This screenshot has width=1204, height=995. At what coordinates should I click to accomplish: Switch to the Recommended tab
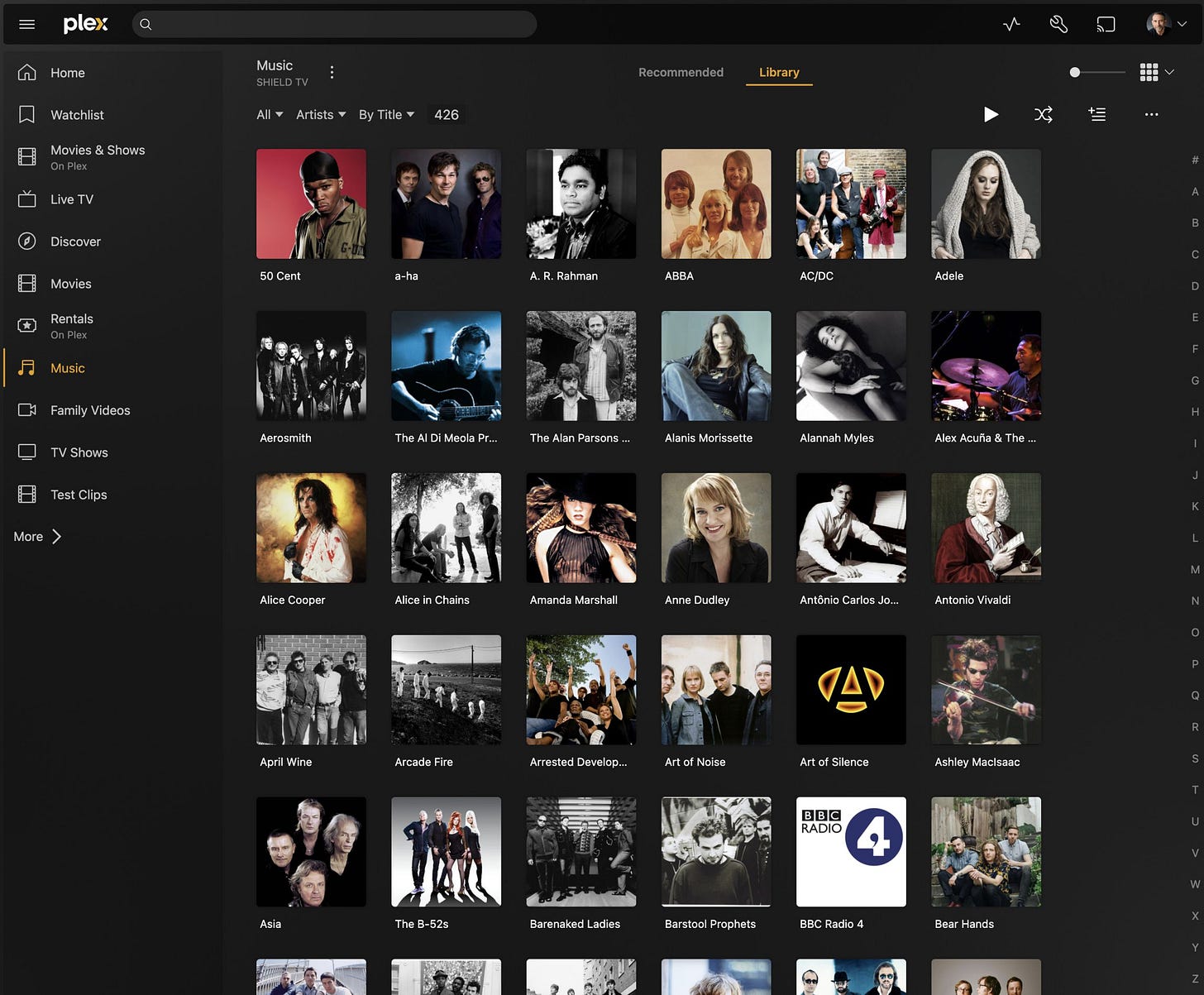tap(681, 73)
